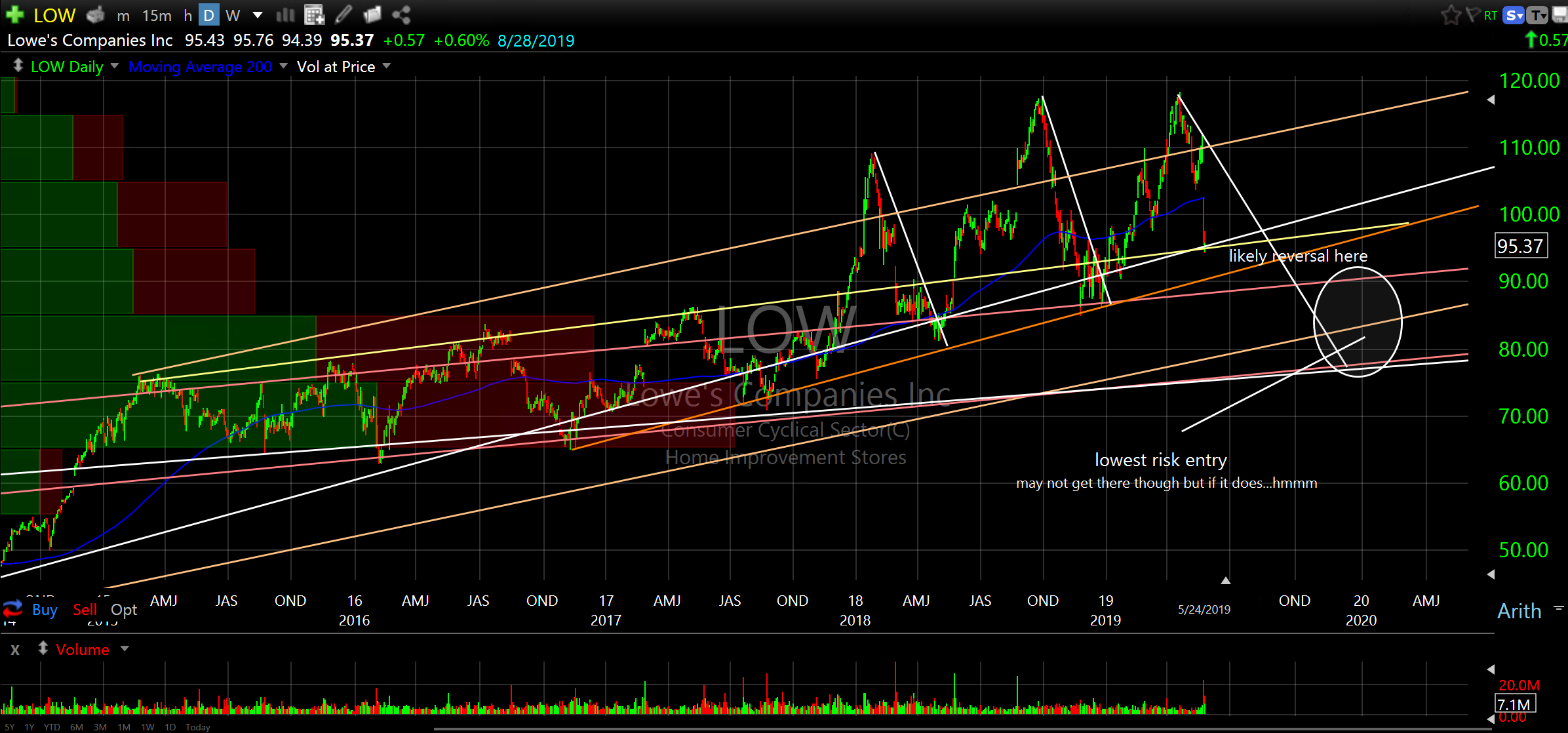Expand the Vol at Price dropdown arrow

(387, 66)
